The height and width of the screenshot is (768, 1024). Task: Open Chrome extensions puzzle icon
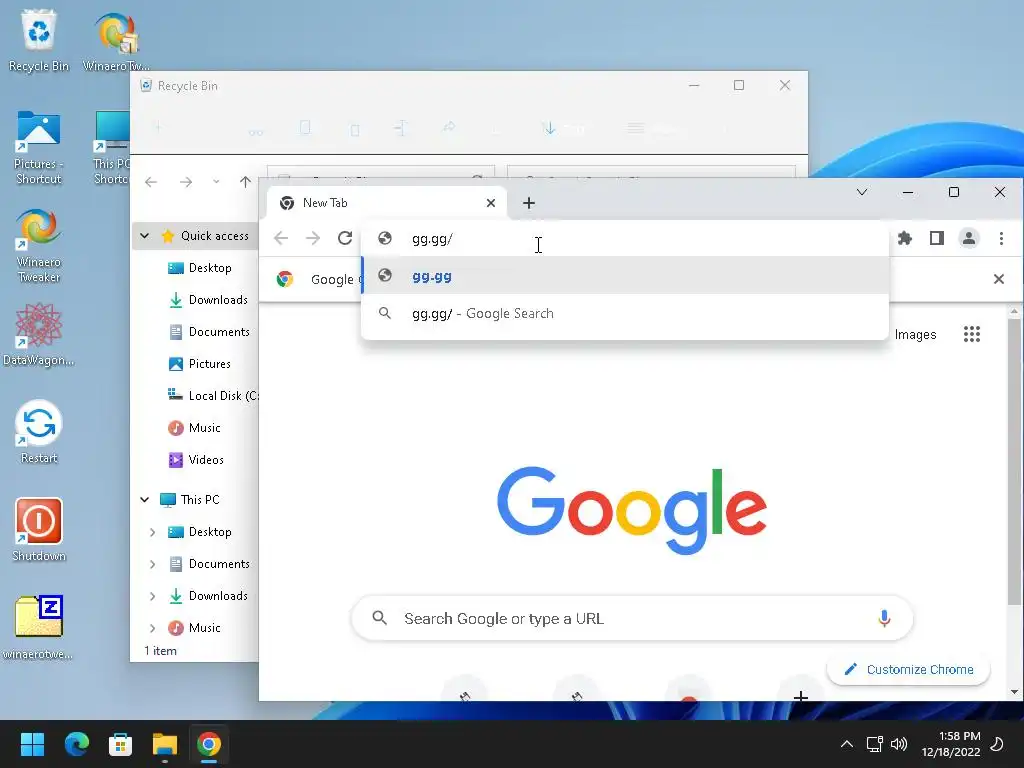pos(904,238)
